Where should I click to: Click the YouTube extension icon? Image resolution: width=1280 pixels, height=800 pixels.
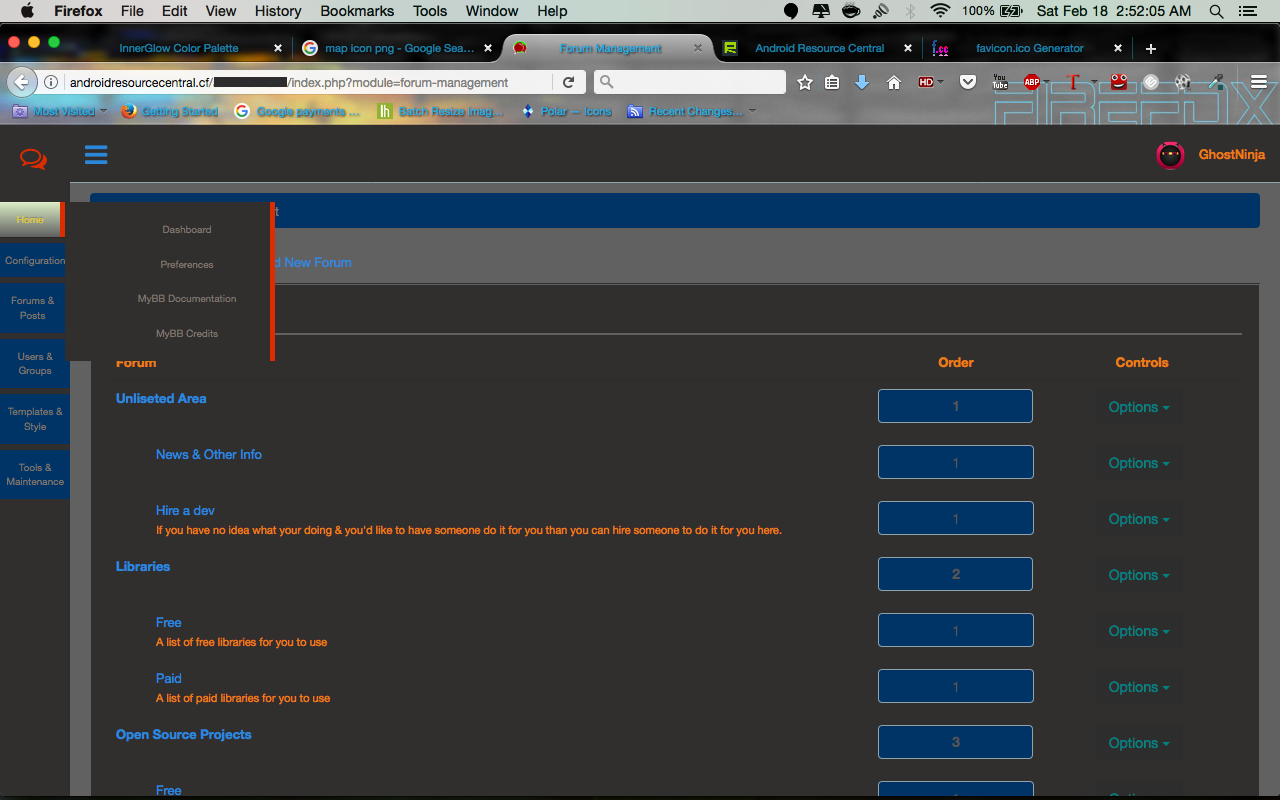point(1000,83)
